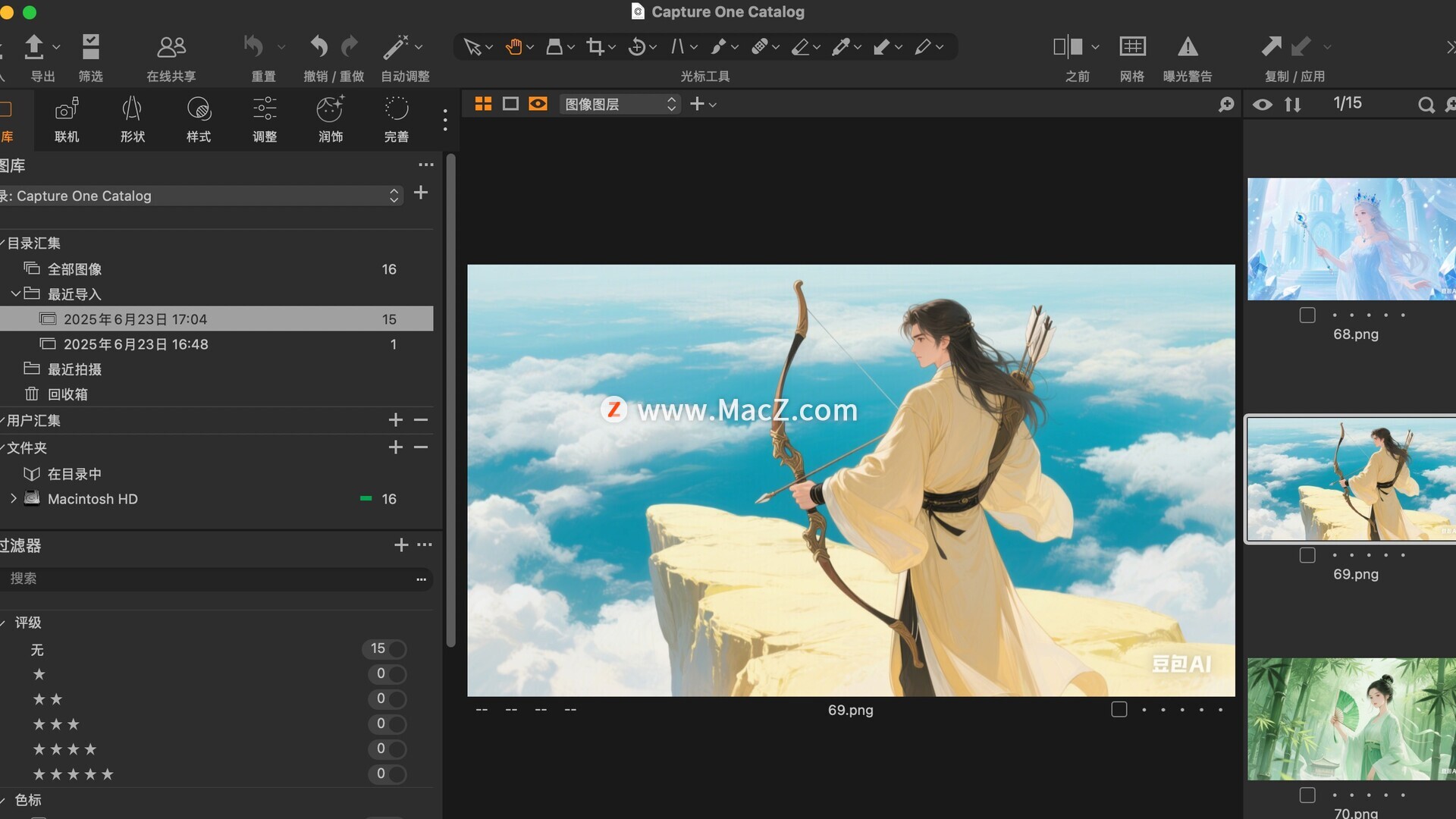Expand the Macintosh HD folder
The width and height of the screenshot is (1456, 819).
click(x=14, y=498)
